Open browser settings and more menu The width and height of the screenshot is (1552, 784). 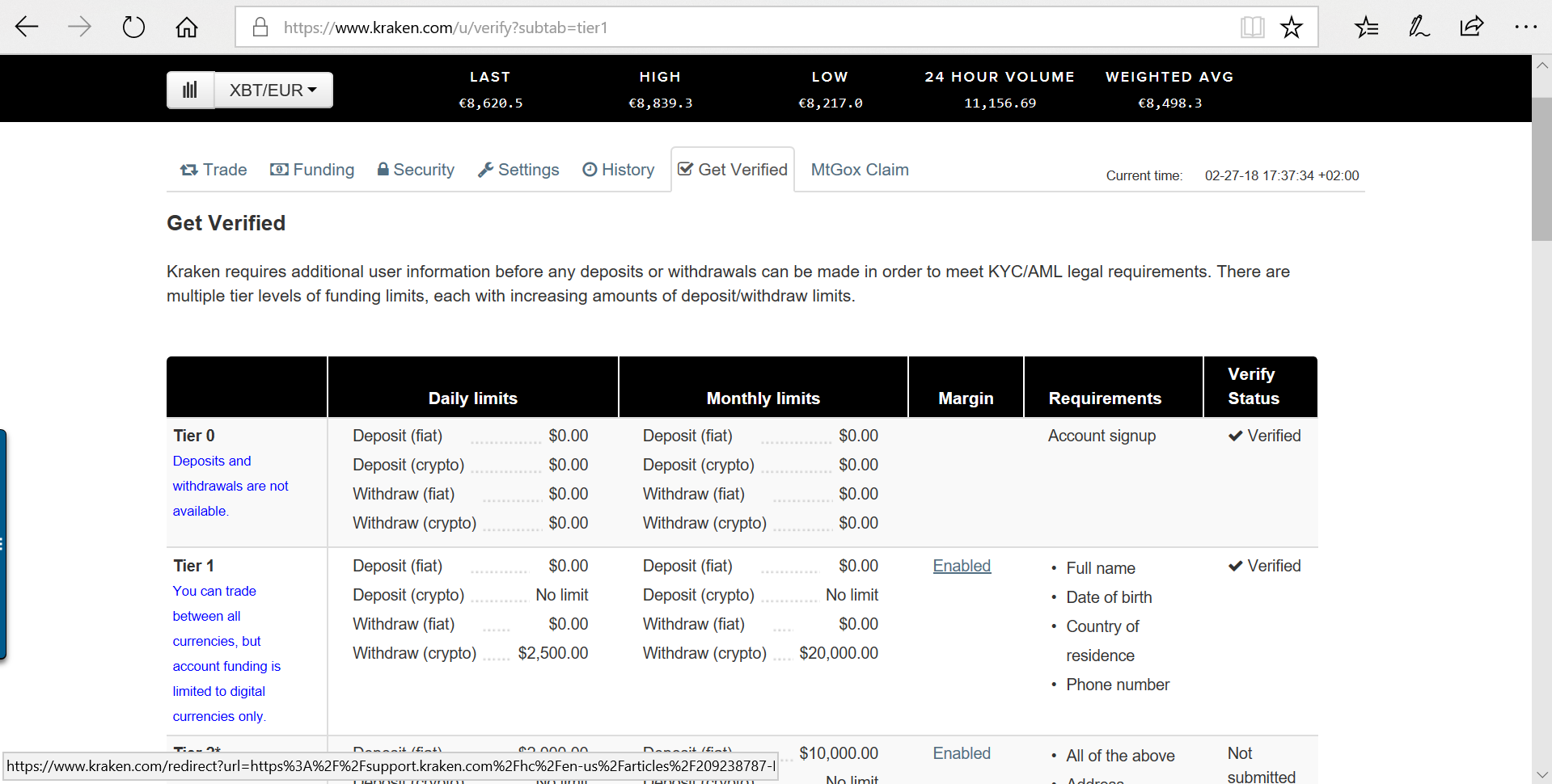[1525, 27]
